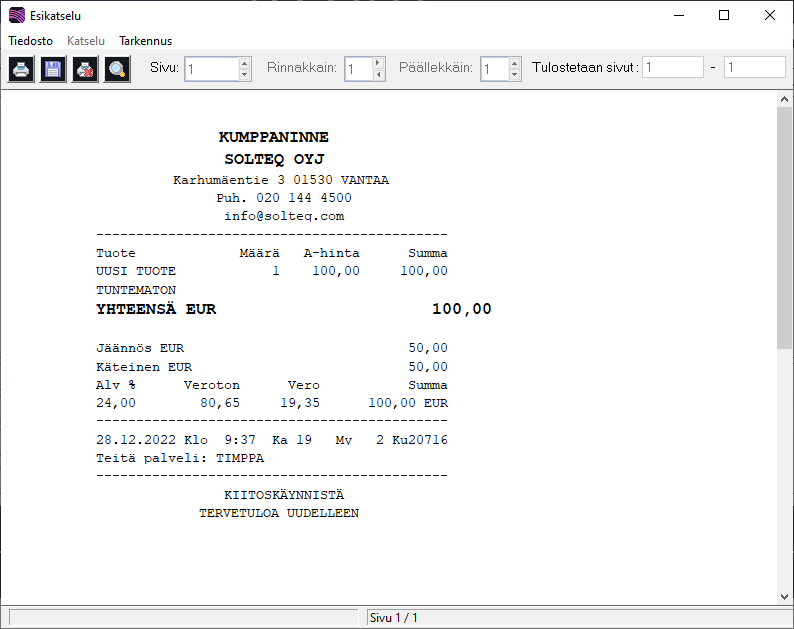Open the Tiedosto menu
794x629 pixels.
pyautogui.click(x=31, y=41)
